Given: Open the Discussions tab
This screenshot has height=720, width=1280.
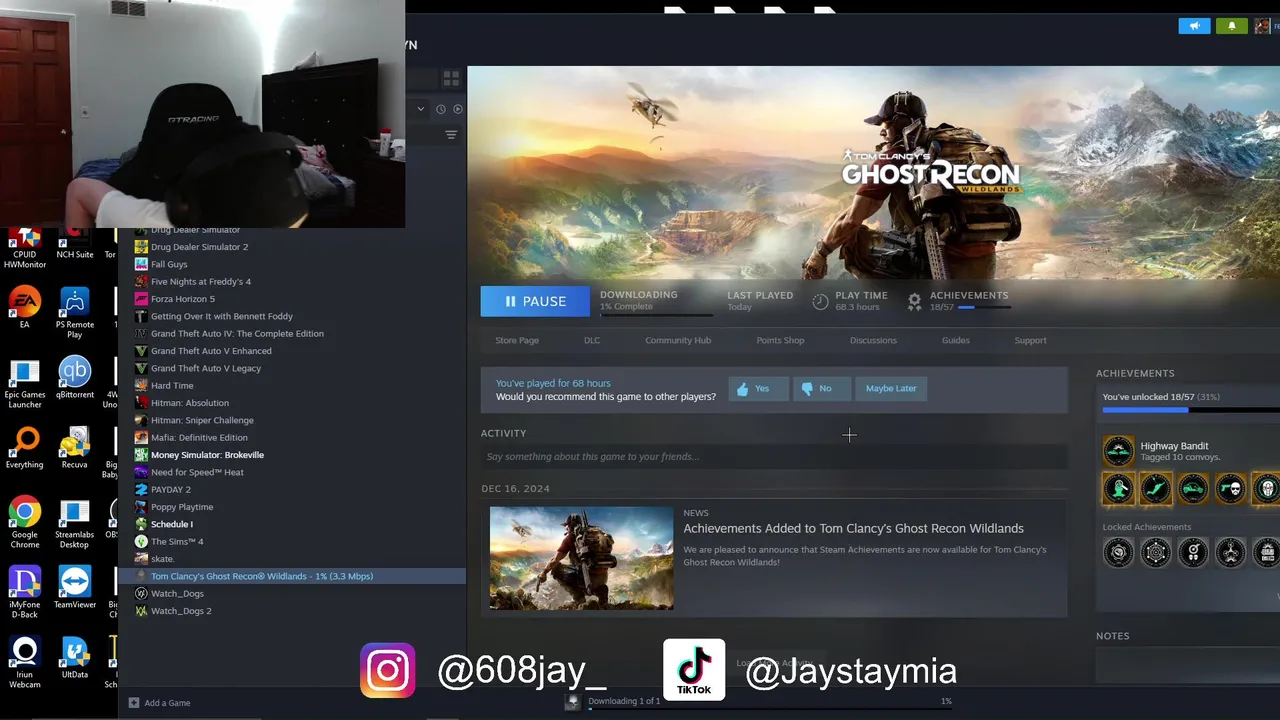Looking at the screenshot, I should 873,340.
